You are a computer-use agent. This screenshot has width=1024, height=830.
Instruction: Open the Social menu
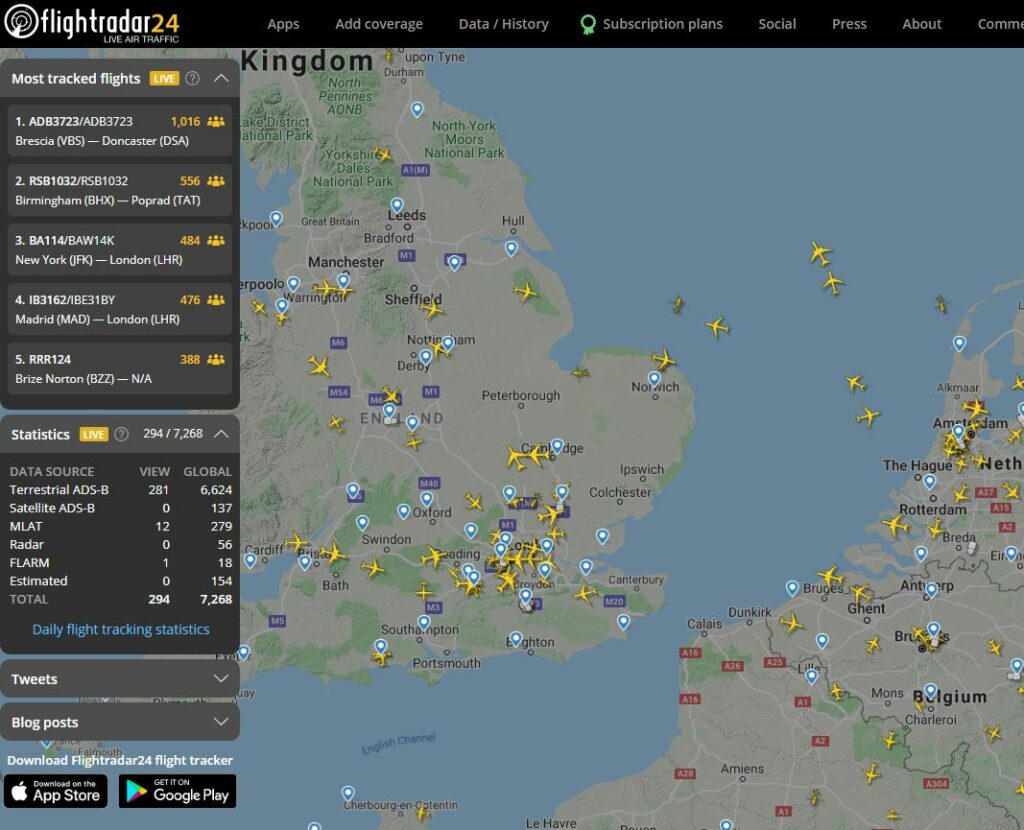tap(777, 24)
